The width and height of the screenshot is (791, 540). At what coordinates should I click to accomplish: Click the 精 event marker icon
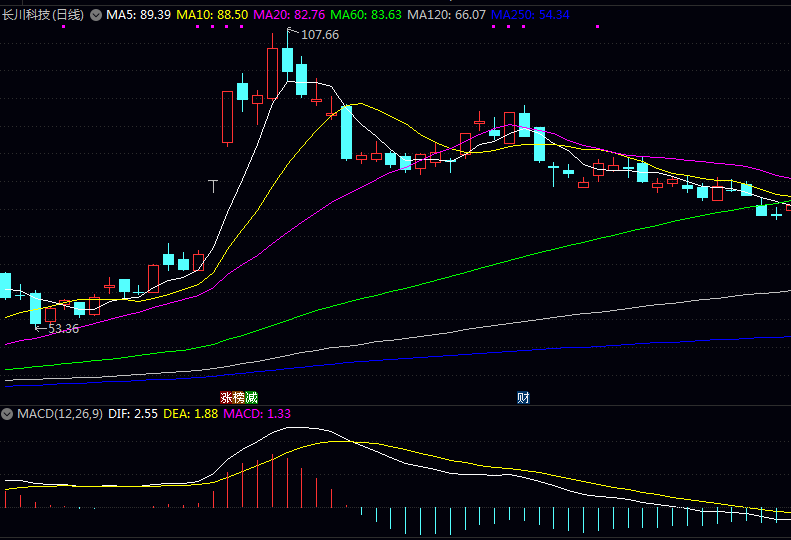pyautogui.click(x=238, y=397)
